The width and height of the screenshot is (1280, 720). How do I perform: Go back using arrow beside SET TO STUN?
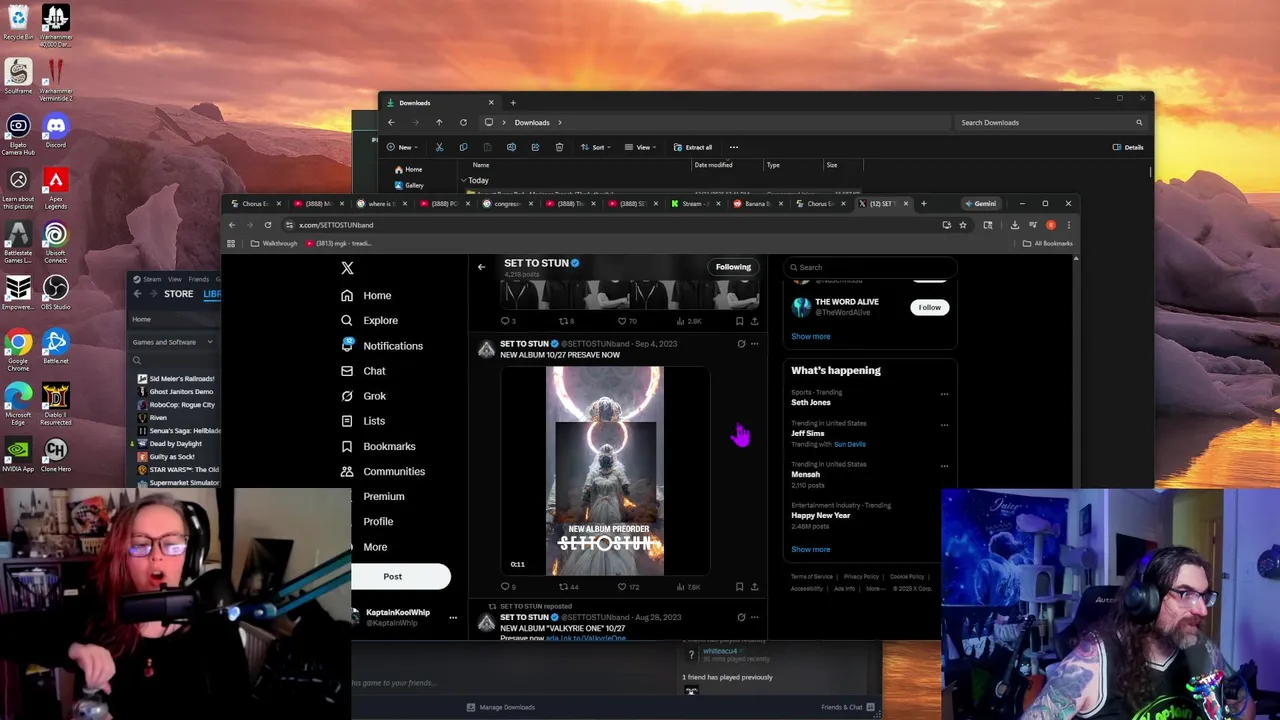481,267
